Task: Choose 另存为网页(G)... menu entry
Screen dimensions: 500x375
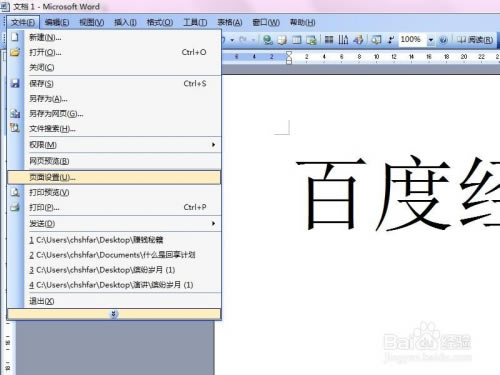Action: click(114, 114)
